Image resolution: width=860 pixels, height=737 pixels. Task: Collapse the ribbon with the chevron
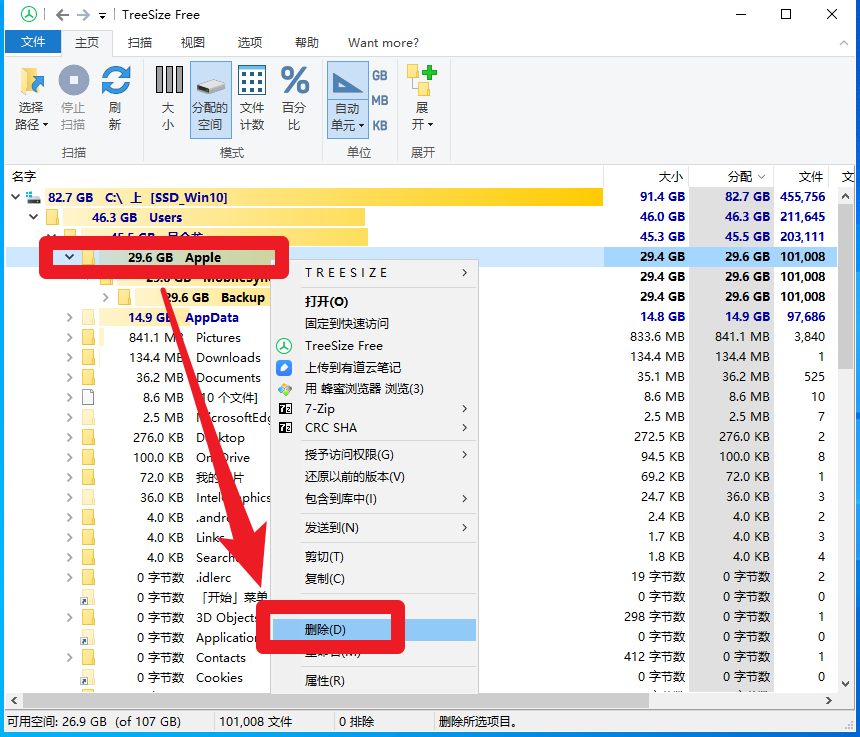click(844, 43)
